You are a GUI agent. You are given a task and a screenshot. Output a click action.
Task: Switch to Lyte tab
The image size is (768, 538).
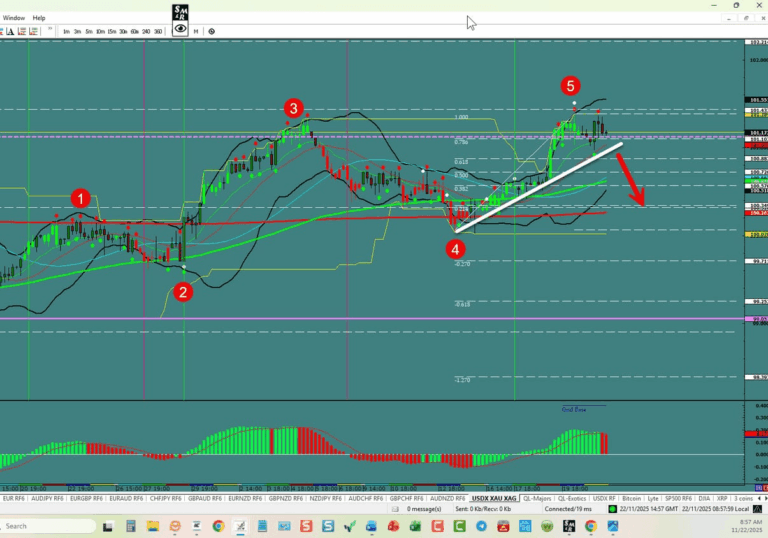[x=652, y=498]
